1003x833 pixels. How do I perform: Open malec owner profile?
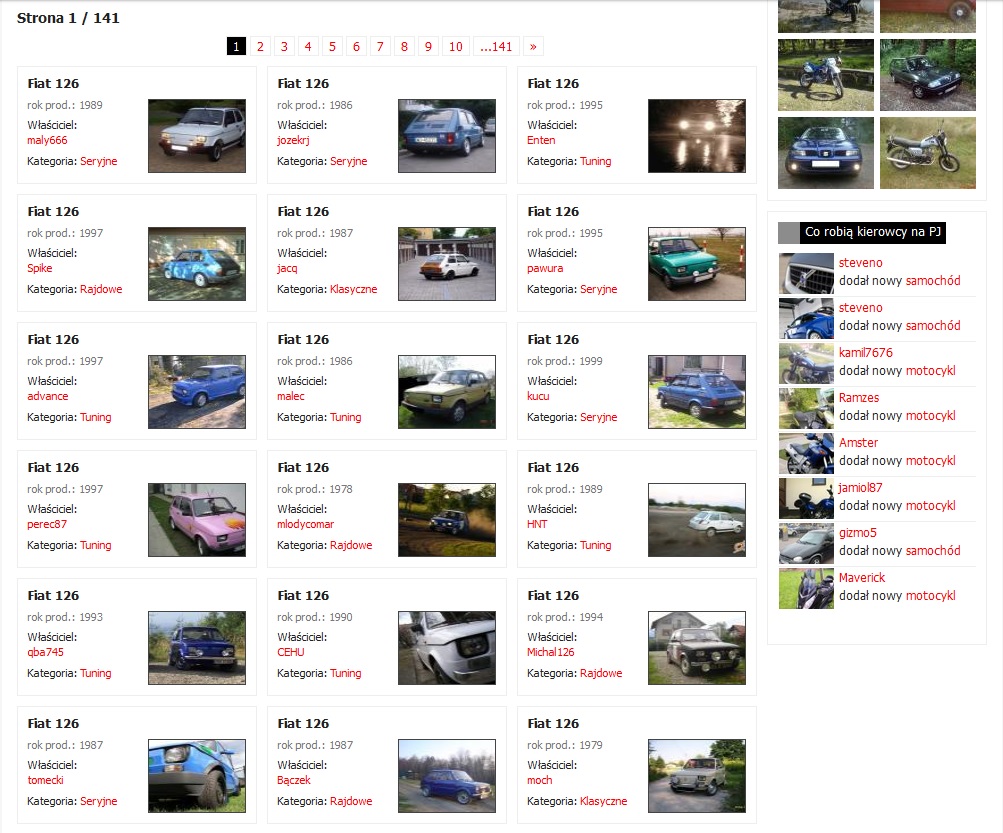(290, 396)
